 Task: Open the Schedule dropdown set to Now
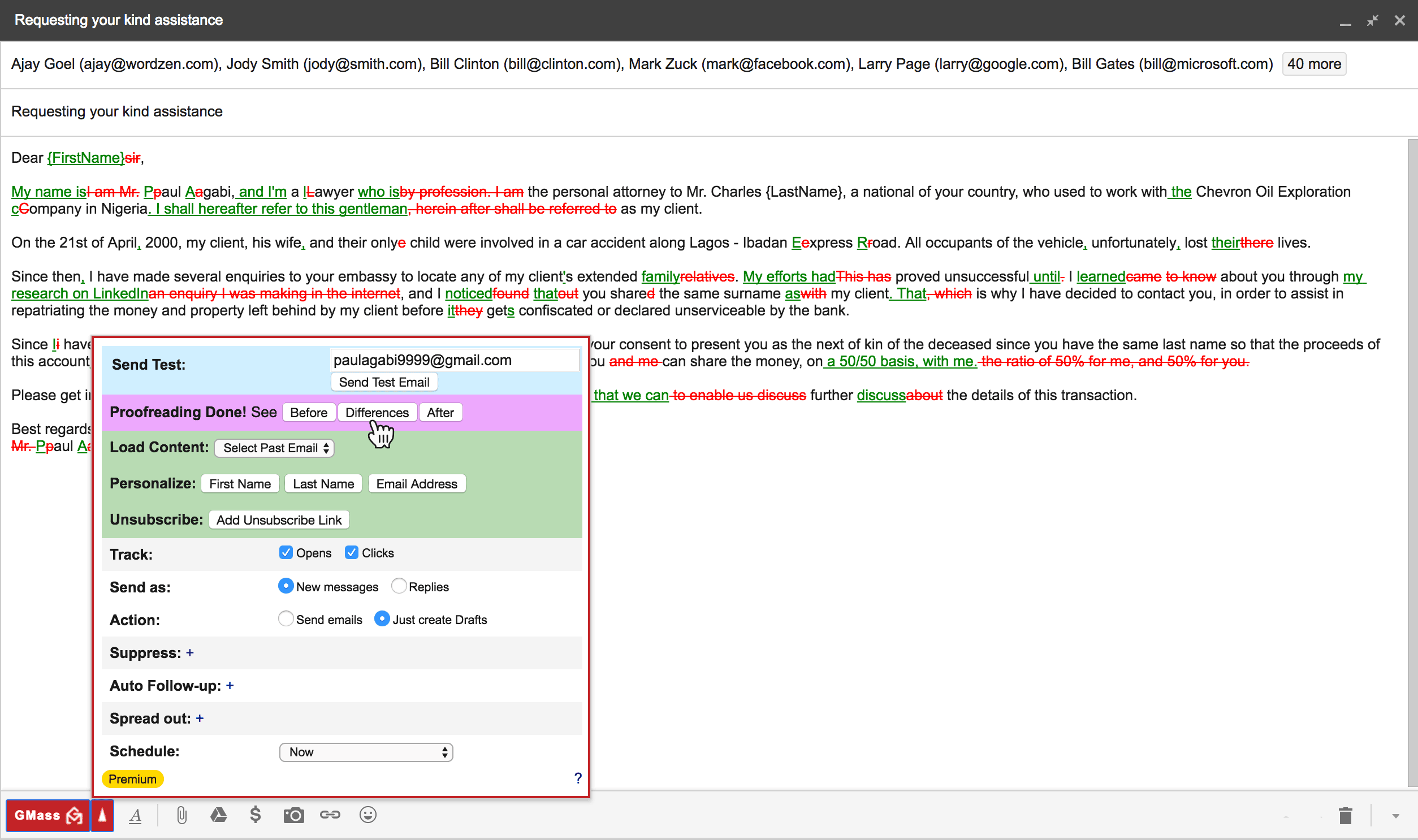(366, 752)
